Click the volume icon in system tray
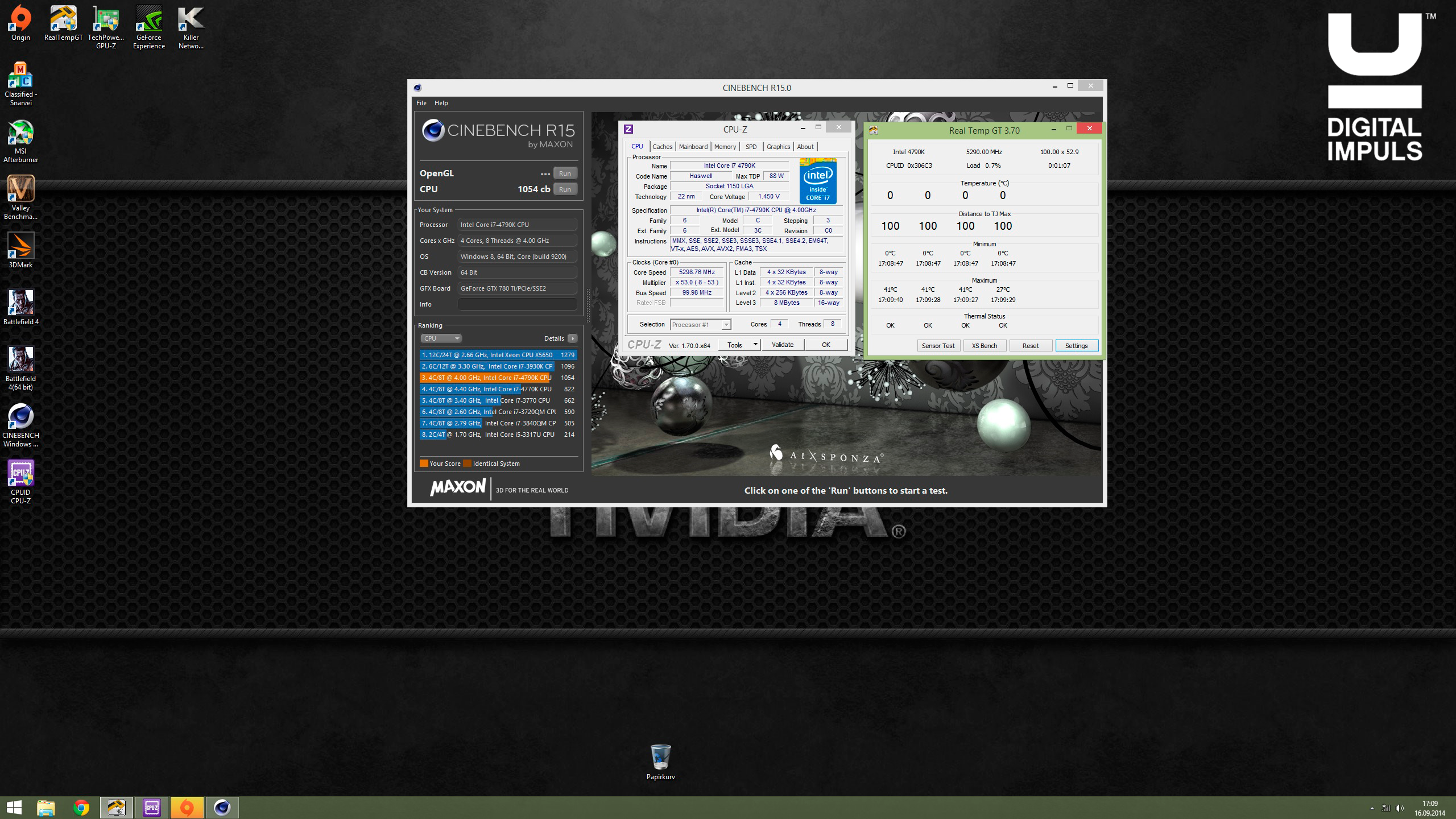Image resolution: width=1456 pixels, height=819 pixels. [1400, 808]
